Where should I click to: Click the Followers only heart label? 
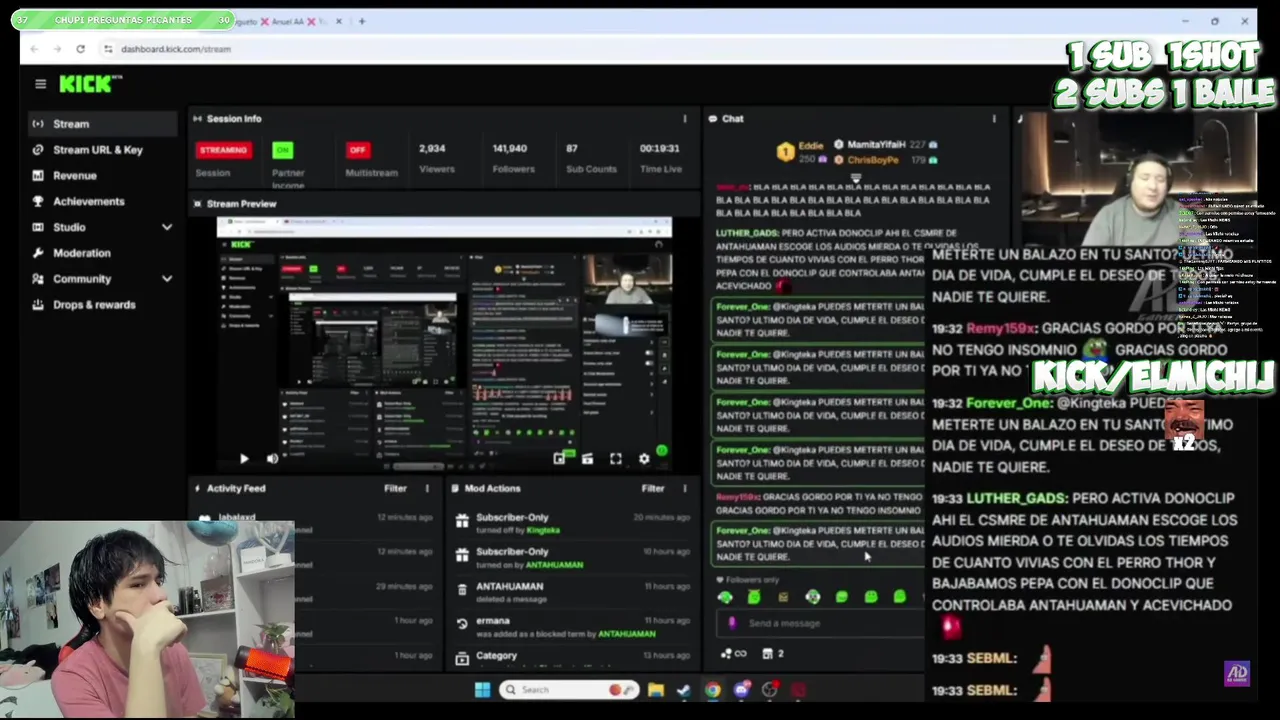tap(748, 580)
